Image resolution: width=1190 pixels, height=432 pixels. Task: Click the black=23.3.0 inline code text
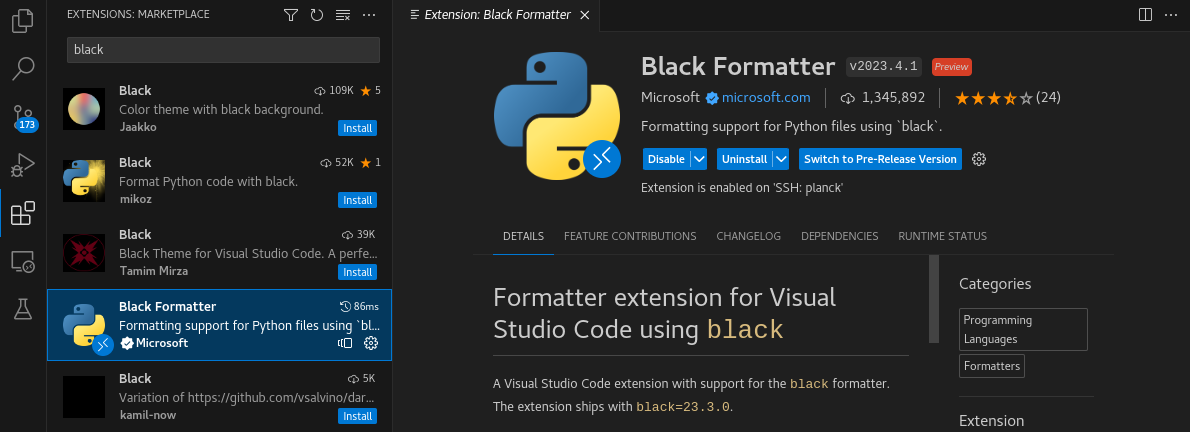point(683,406)
